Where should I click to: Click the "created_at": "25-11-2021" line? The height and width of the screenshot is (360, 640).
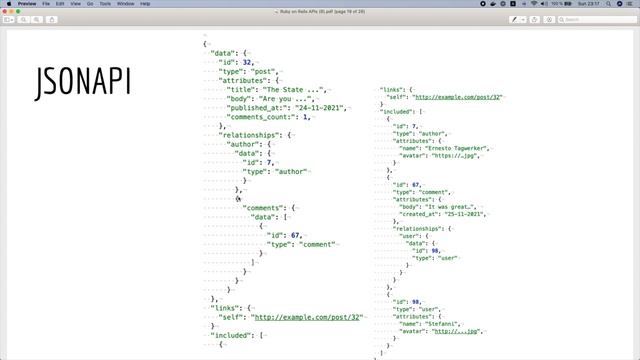coord(442,214)
